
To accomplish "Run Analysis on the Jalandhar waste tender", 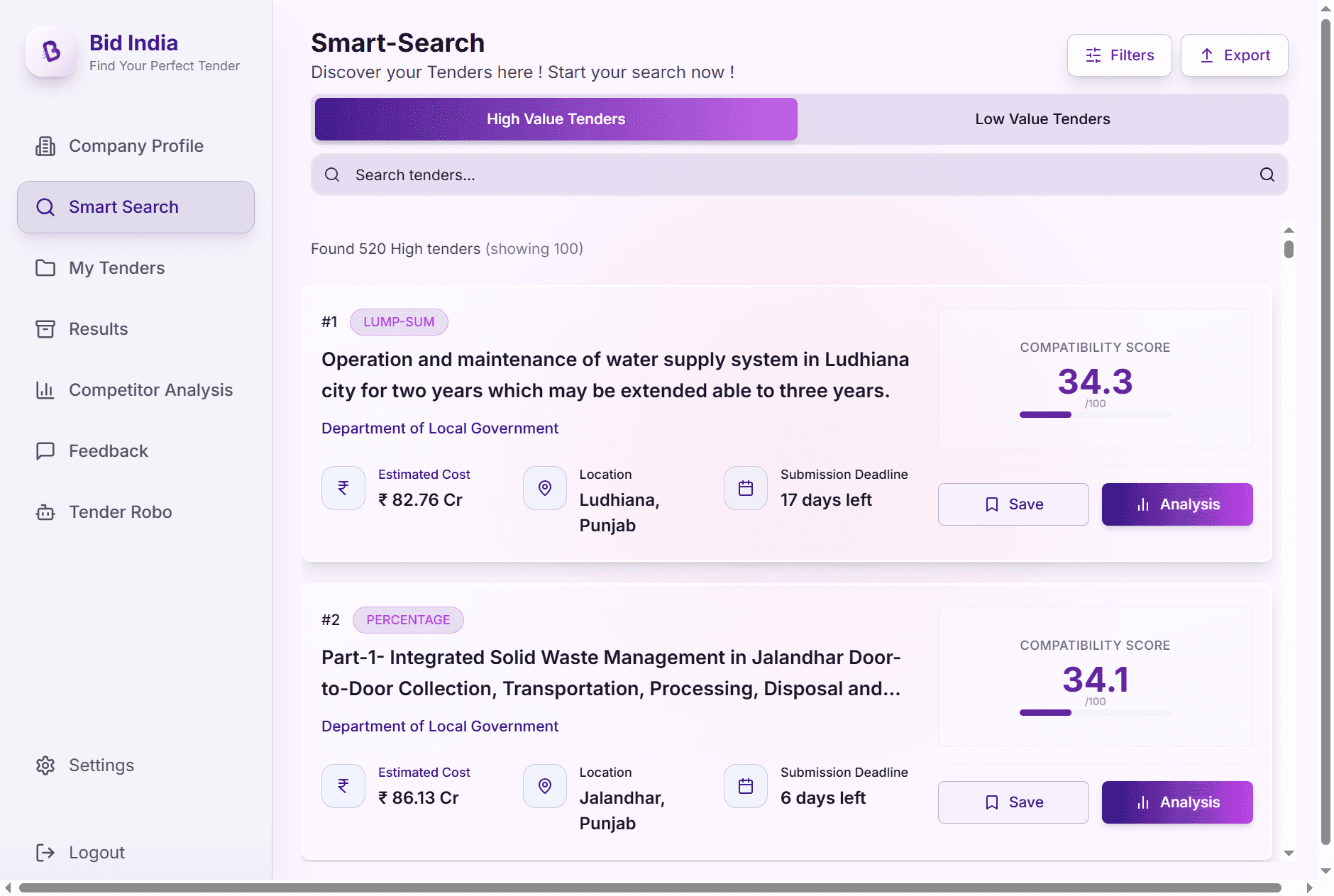I will tap(1176, 802).
